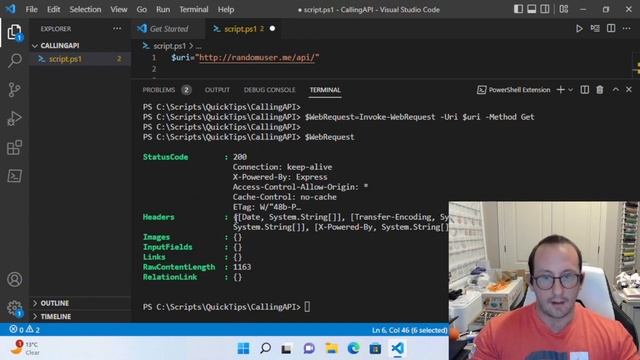Open Windows taskbar Search

coord(265,348)
